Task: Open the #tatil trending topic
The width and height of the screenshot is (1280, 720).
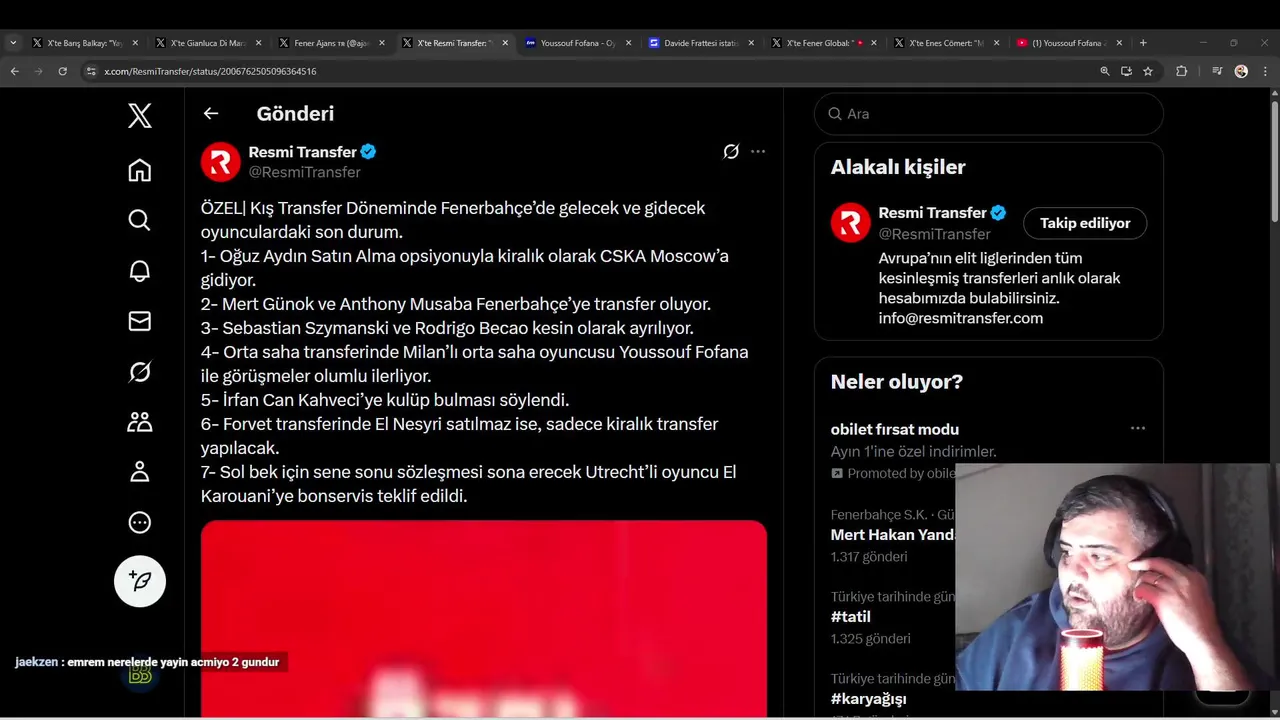Action: [851, 617]
